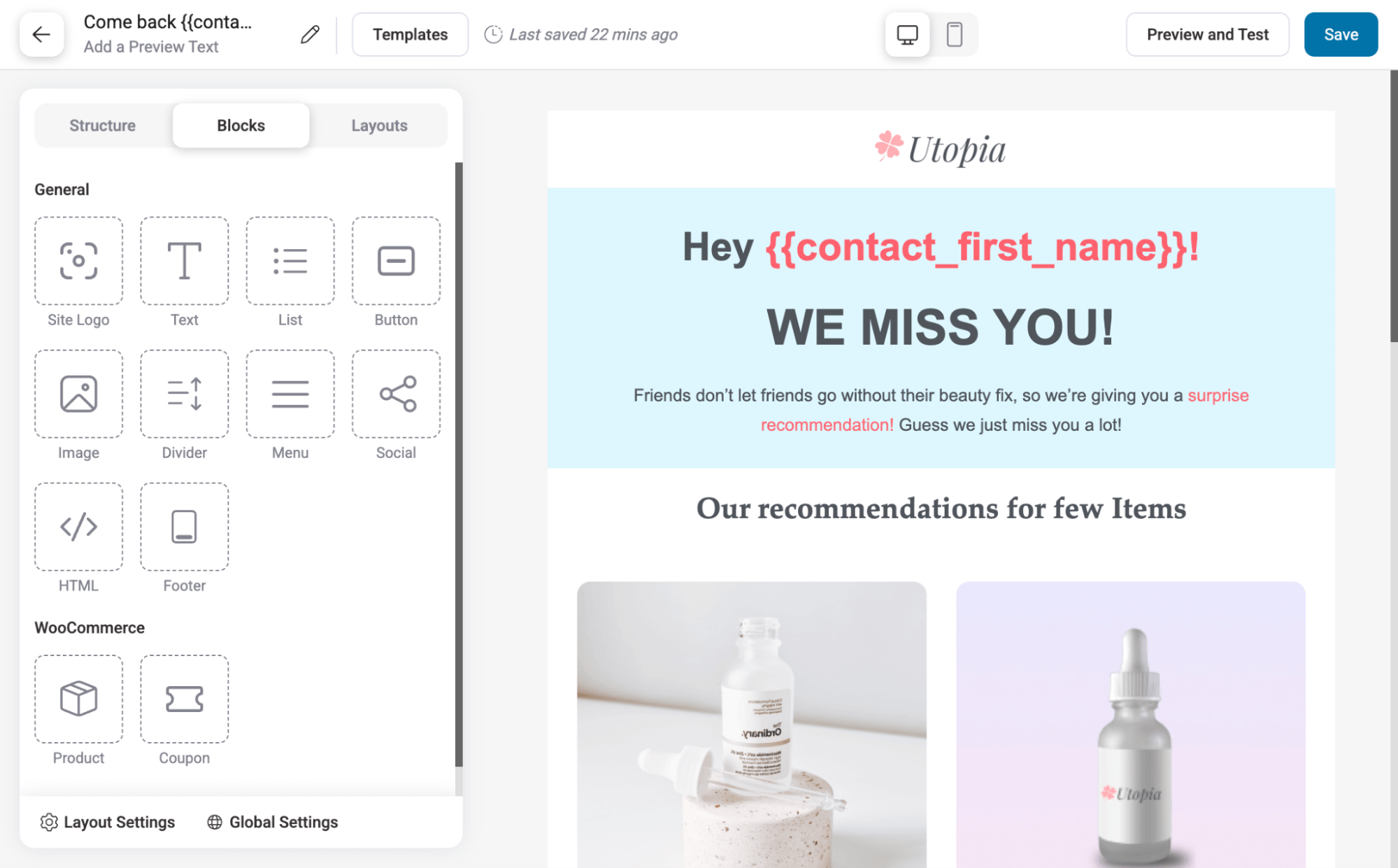Open the Templates dropdown
The width and height of the screenshot is (1398, 868).
coord(410,34)
